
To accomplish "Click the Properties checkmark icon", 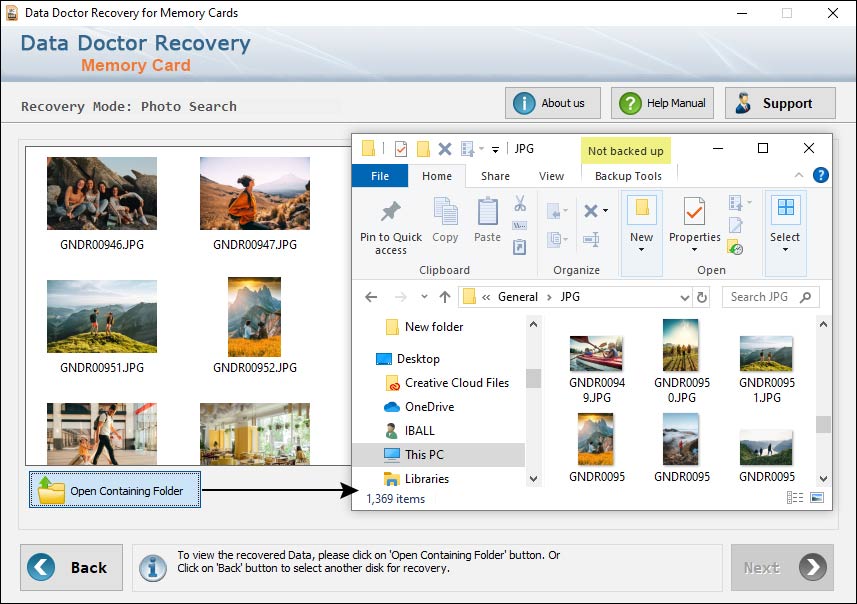I will pyautogui.click(x=694, y=212).
